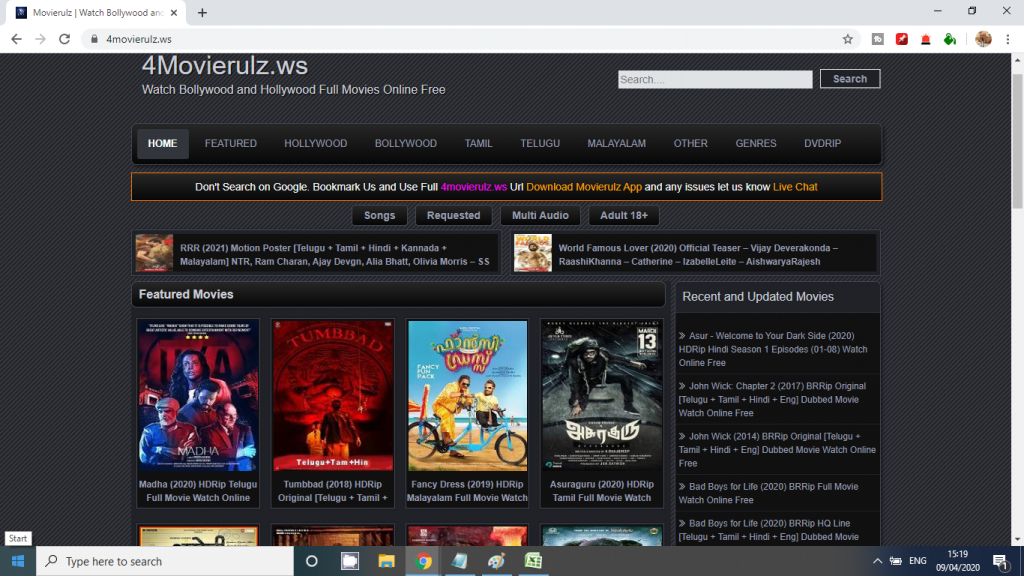Open Cortana circle on taskbar
Screen dimensions: 1024x576
pyautogui.click(x=312, y=561)
